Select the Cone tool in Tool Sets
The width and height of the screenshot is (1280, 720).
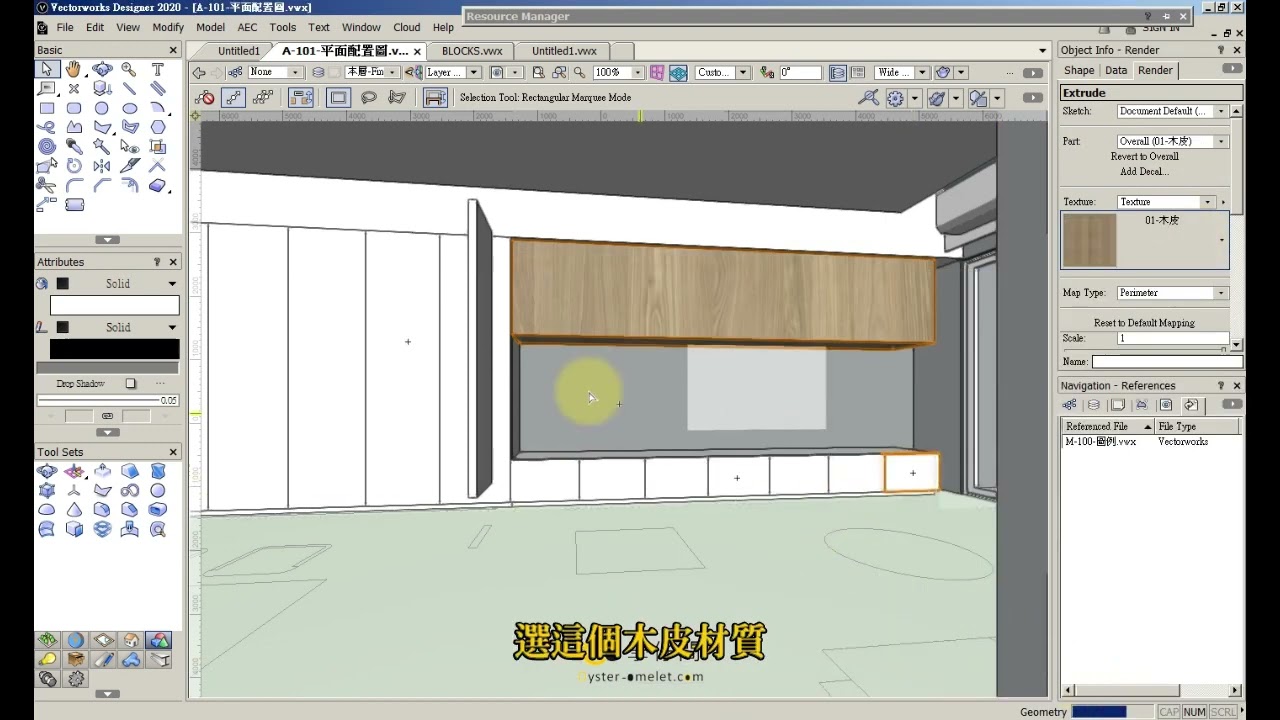tap(74, 510)
